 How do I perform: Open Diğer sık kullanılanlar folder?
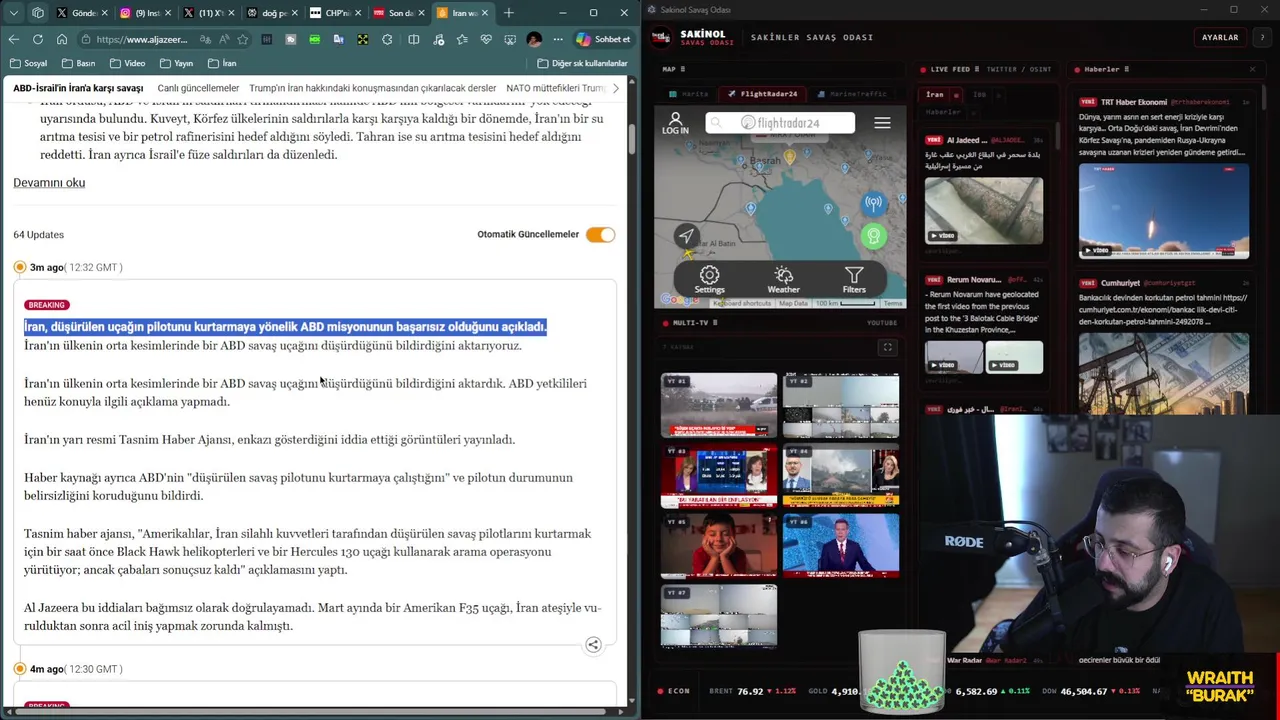click(582, 63)
